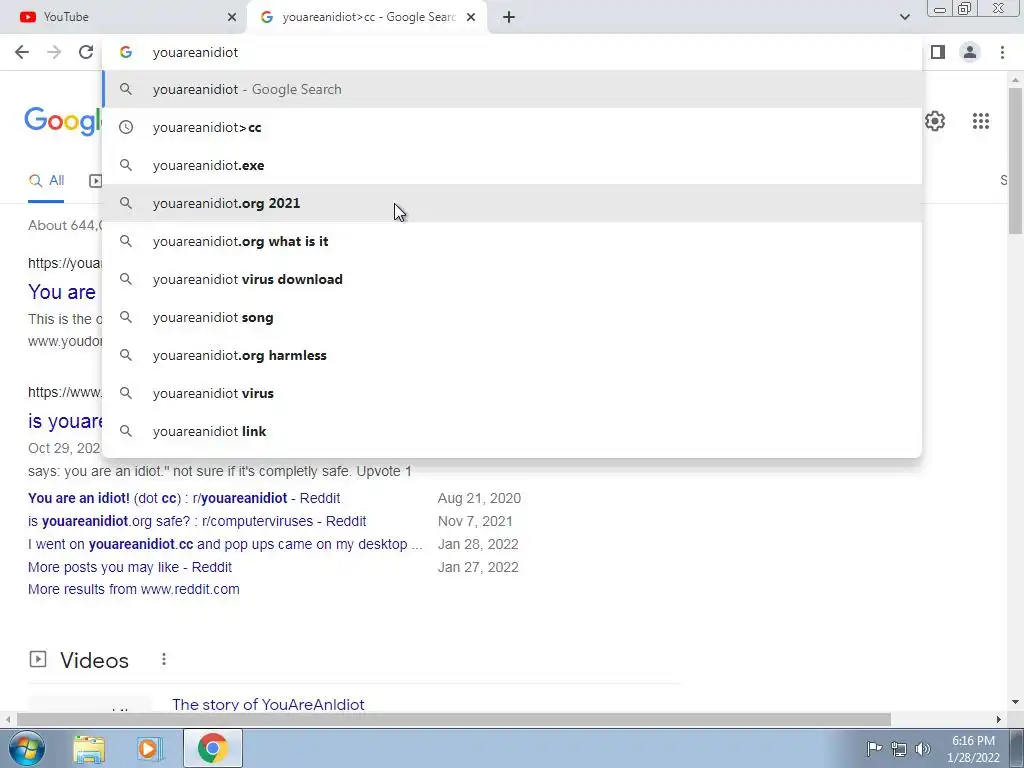Open Google search settings gear
Viewport: 1024px width, 768px height.
pos(935,121)
